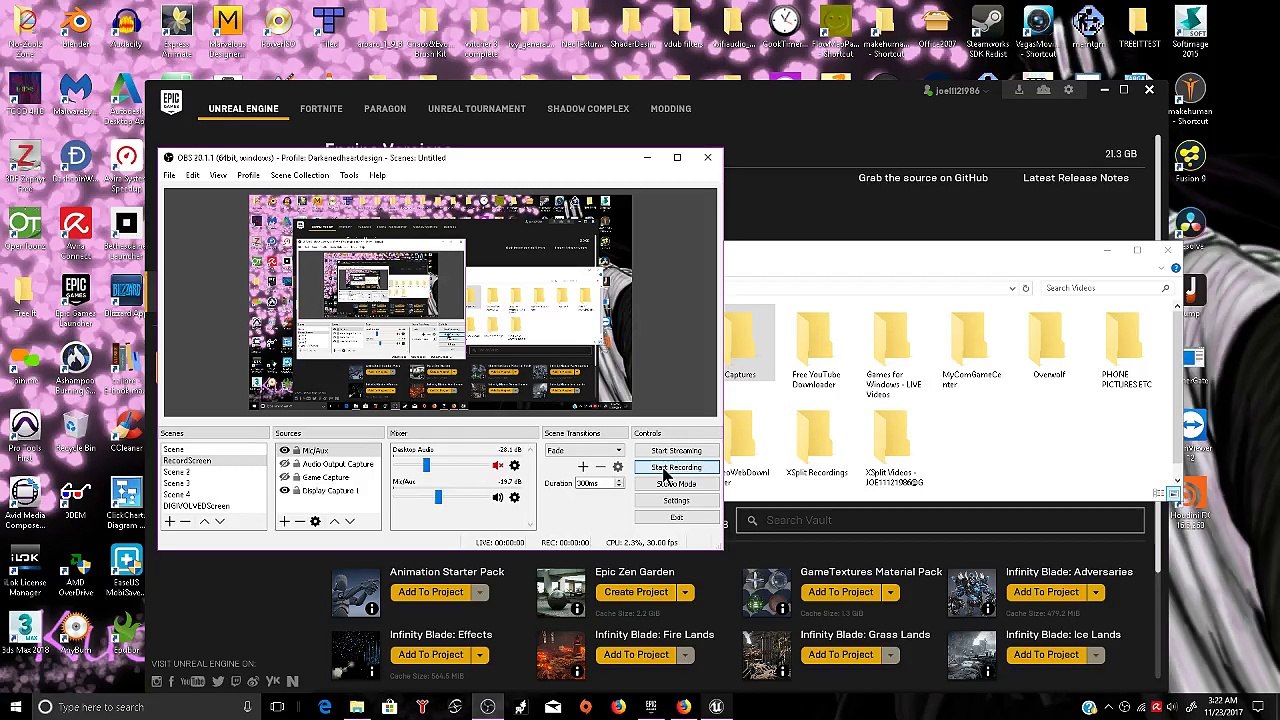Open OBS File menu
This screenshot has width=1280, height=720.
click(169, 175)
